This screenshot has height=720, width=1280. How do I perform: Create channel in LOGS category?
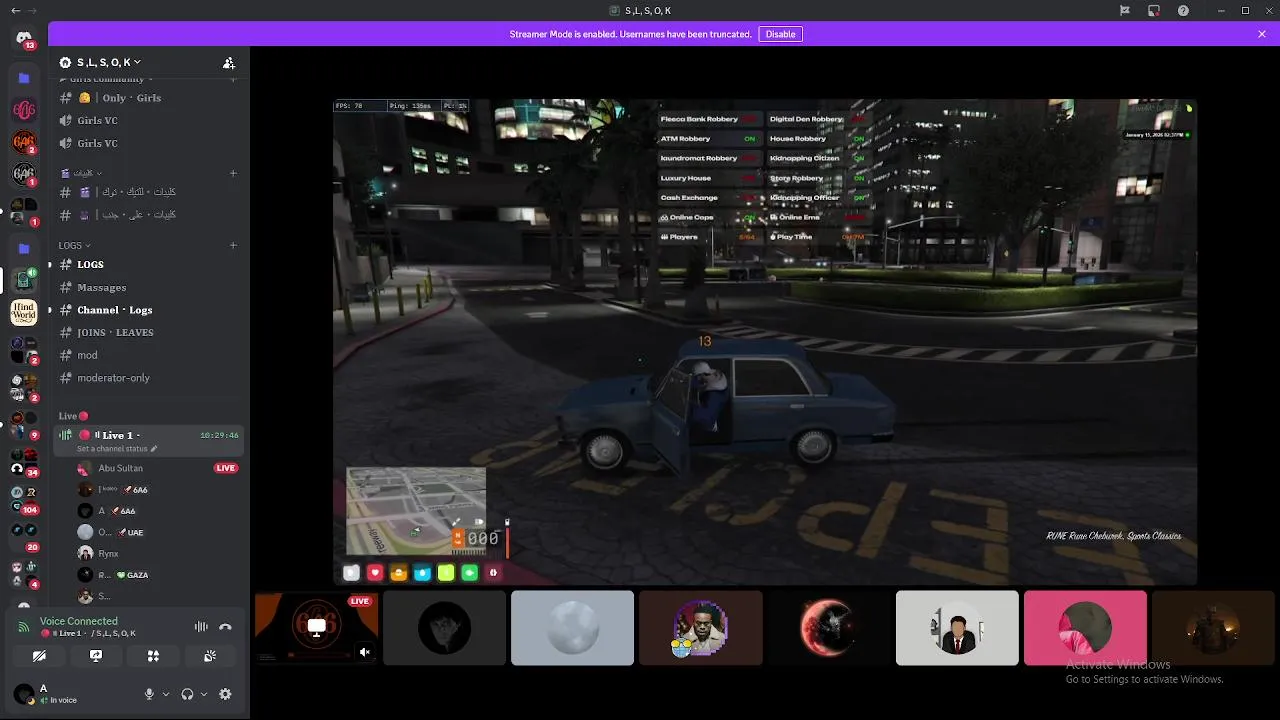point(233,245)
